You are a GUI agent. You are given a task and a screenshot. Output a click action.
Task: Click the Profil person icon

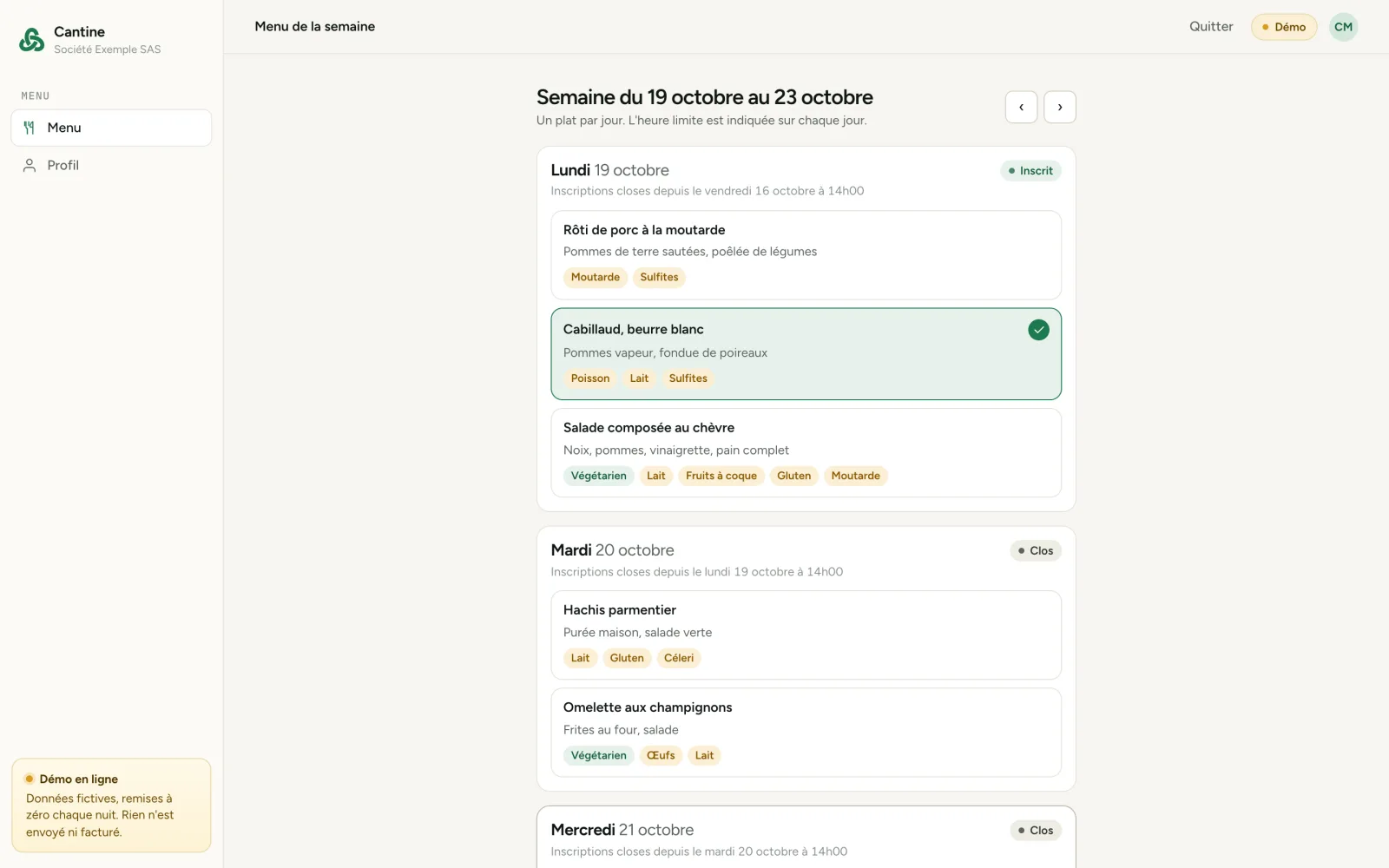click(30, 165)
